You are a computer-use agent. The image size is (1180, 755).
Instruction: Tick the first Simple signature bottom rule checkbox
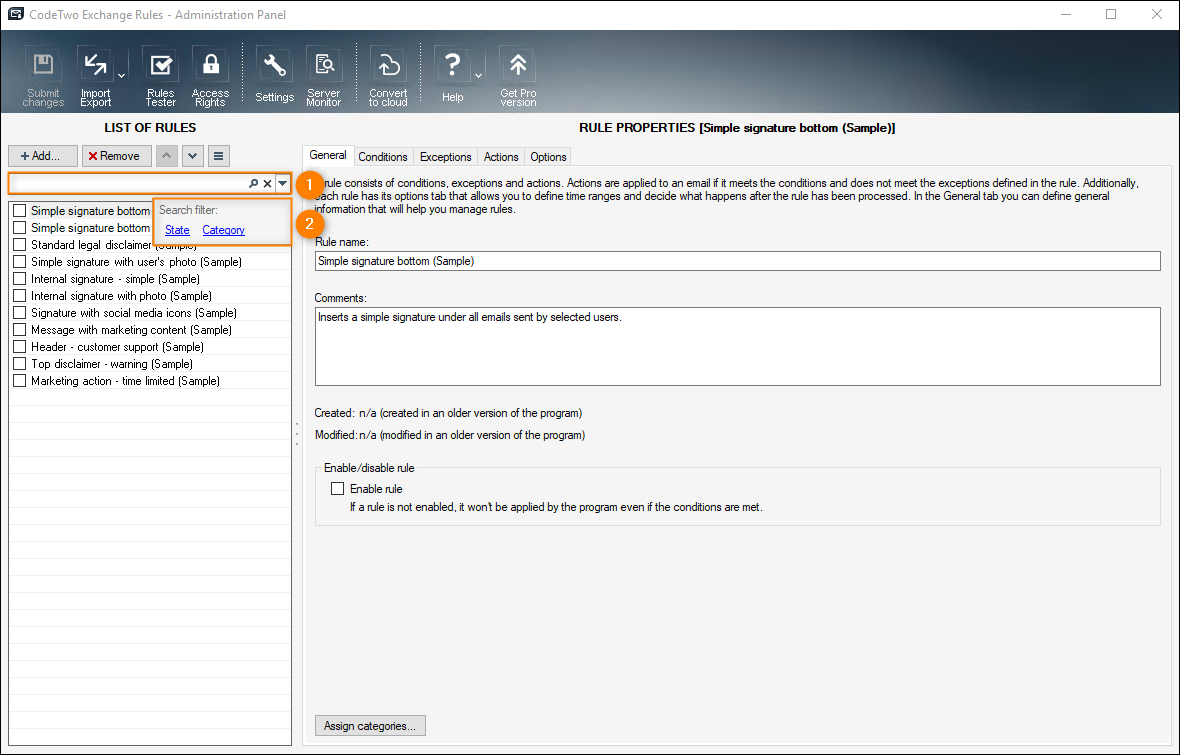pyautogui.click(x=20, y=211)
